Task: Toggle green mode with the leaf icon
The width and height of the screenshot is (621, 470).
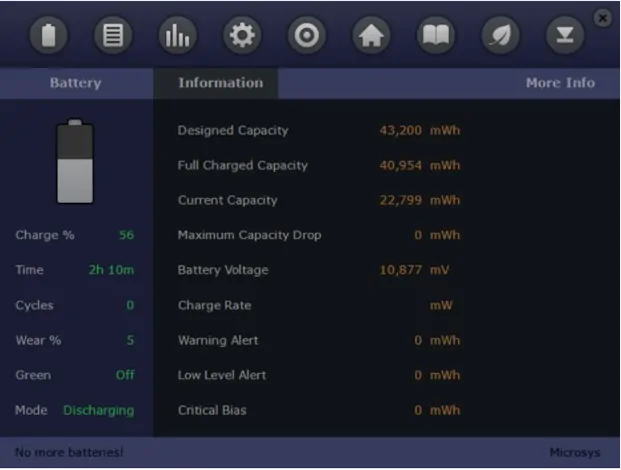Action: click(500, 36)
